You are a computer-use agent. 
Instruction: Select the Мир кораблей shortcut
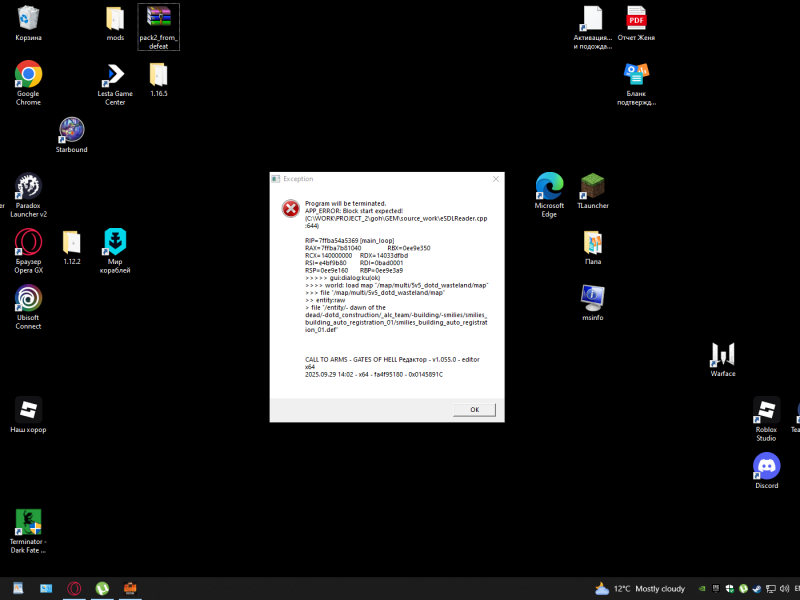tap(115, 243)
